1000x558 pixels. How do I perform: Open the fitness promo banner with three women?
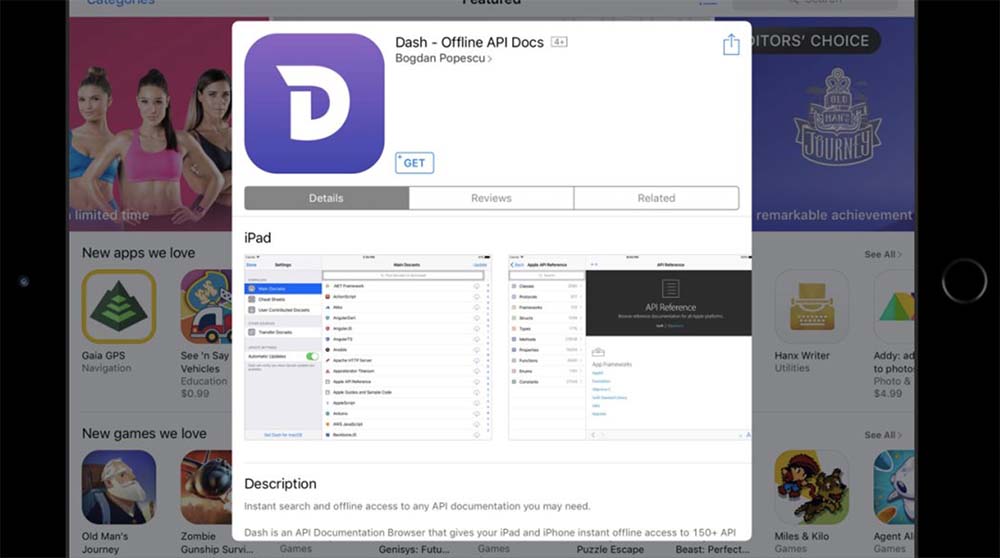(151, 124)
